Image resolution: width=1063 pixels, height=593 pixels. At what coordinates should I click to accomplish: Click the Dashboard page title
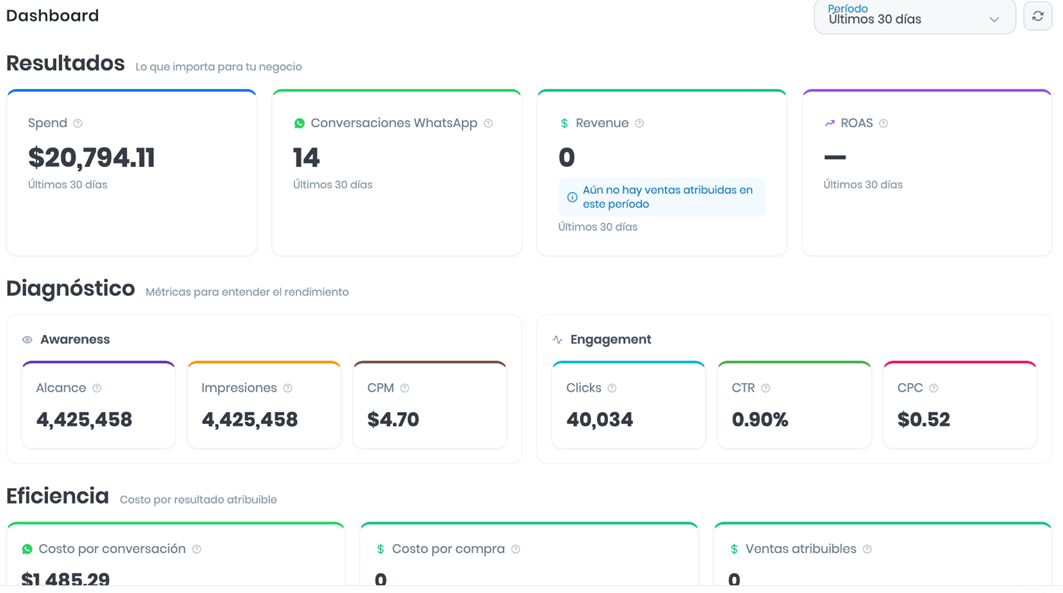tap(52, 16)
